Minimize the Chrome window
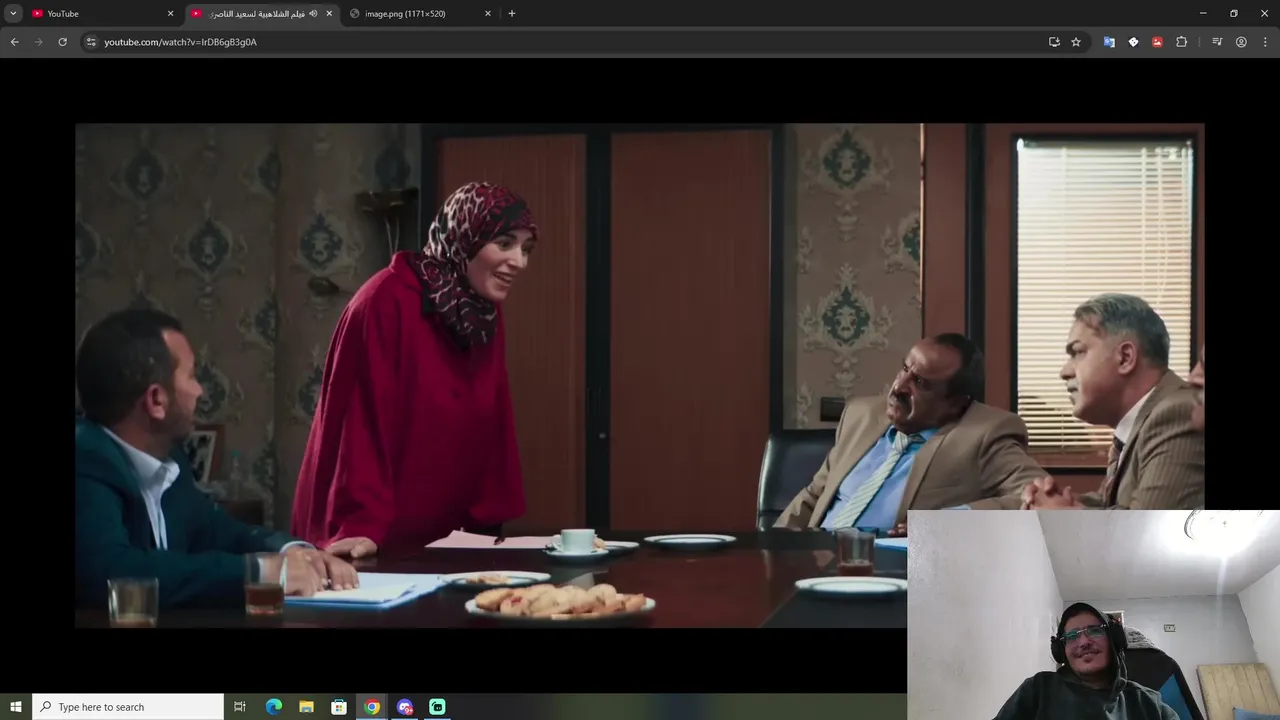The height and width of the screenshot is (720, 1280). click(x=1203, y=13)
